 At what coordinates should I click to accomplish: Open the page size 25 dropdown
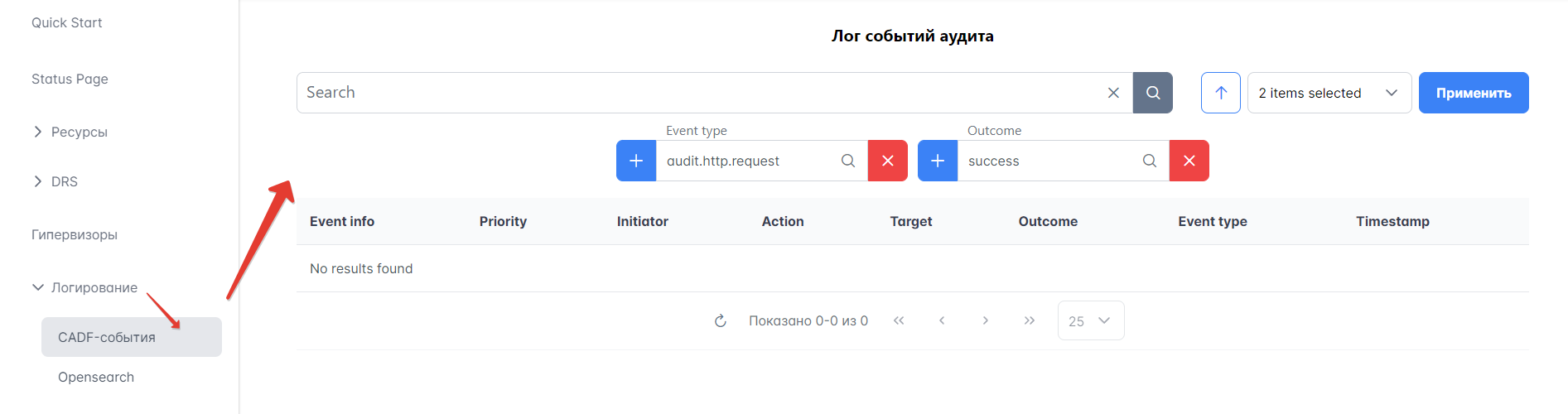(x=1090, y=320)
